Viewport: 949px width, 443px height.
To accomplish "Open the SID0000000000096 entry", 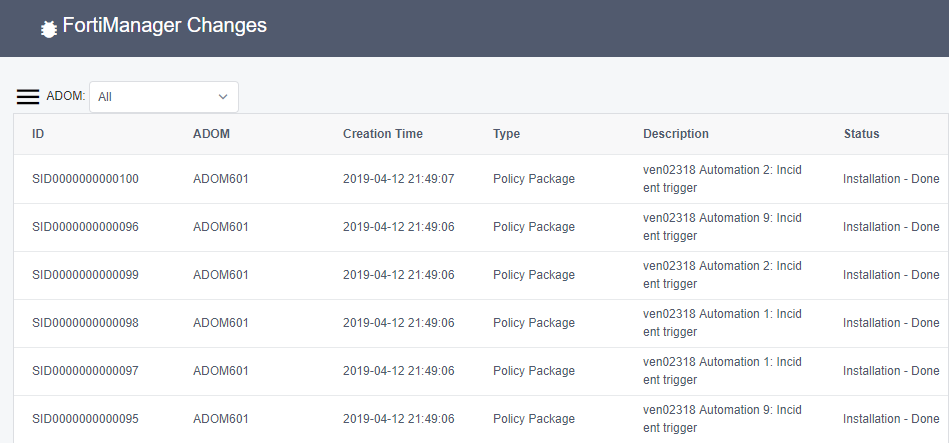I will click(85, 227).
